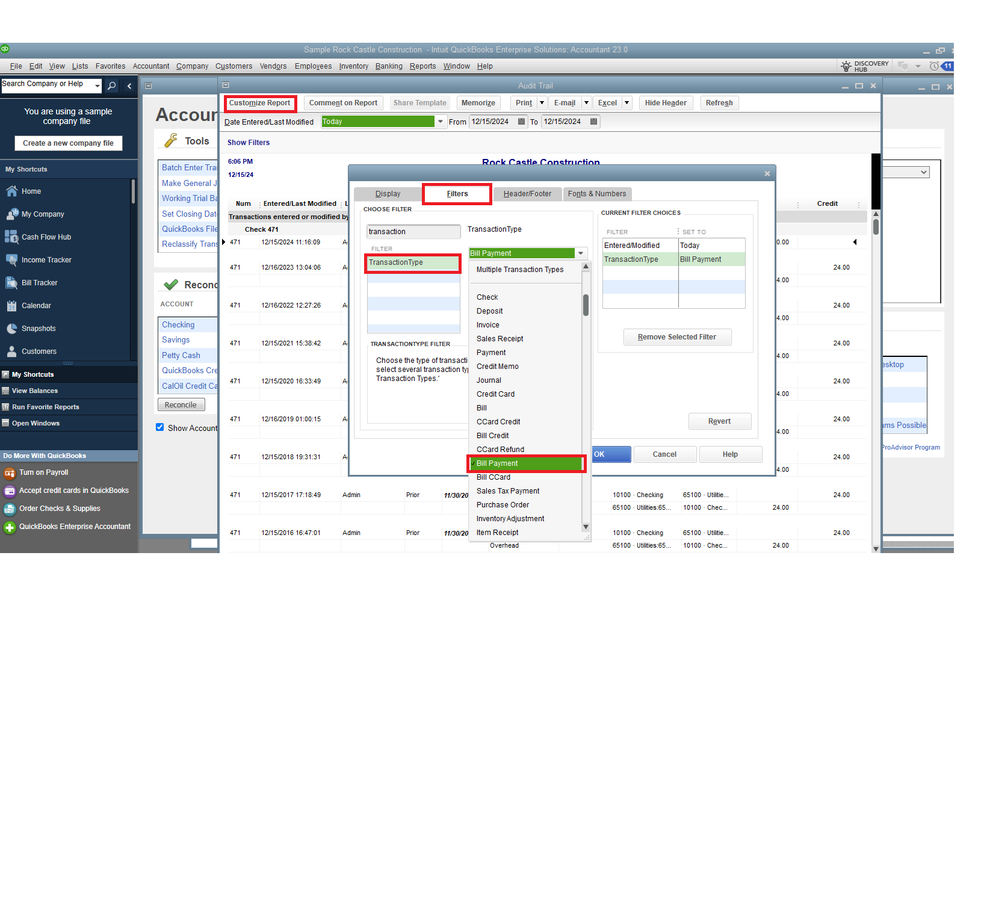999x910 pixels.
Task: Open the To date calendar picker
Action: tap(594, 122)
